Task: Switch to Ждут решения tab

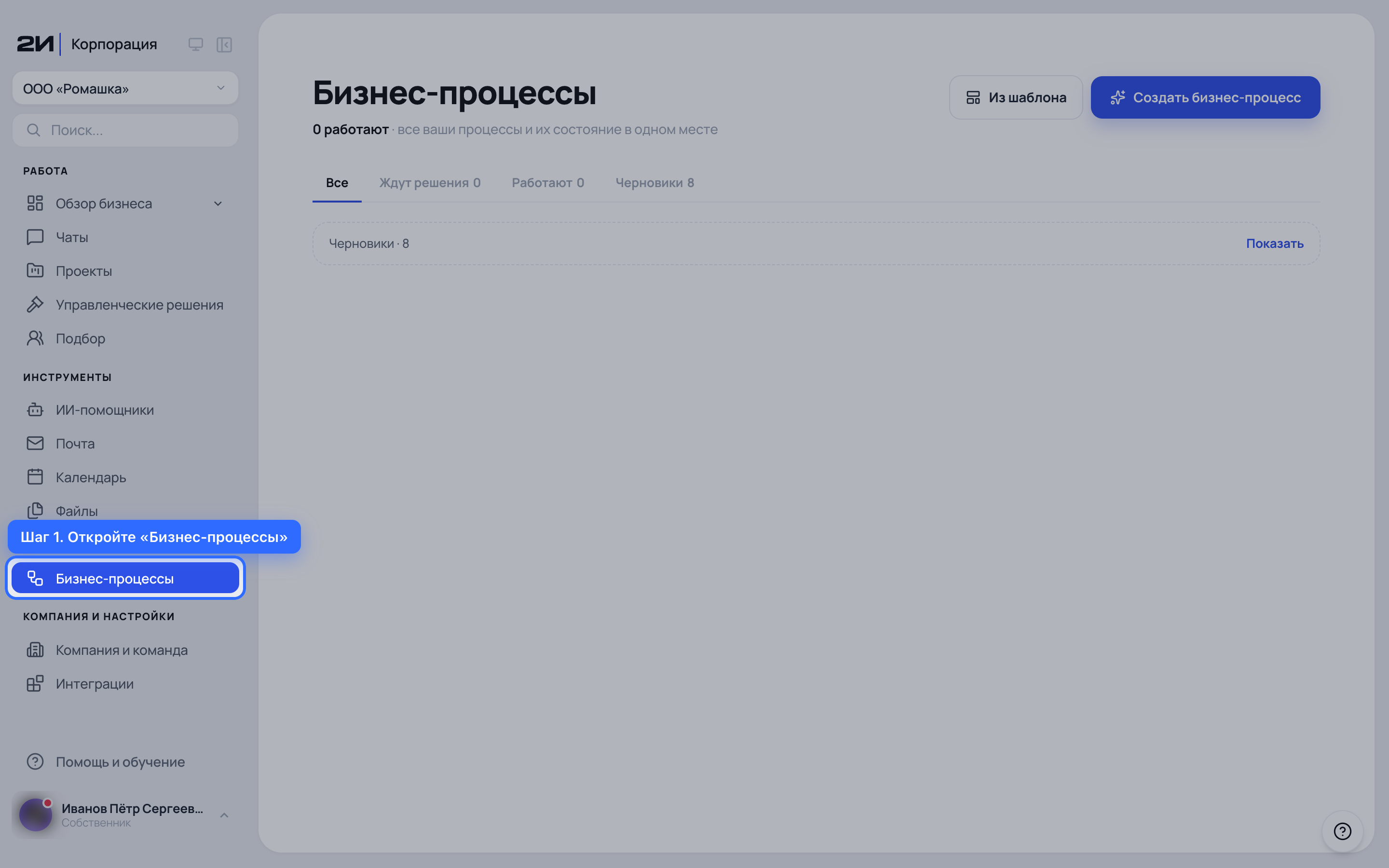Action: tap(429, 183)
